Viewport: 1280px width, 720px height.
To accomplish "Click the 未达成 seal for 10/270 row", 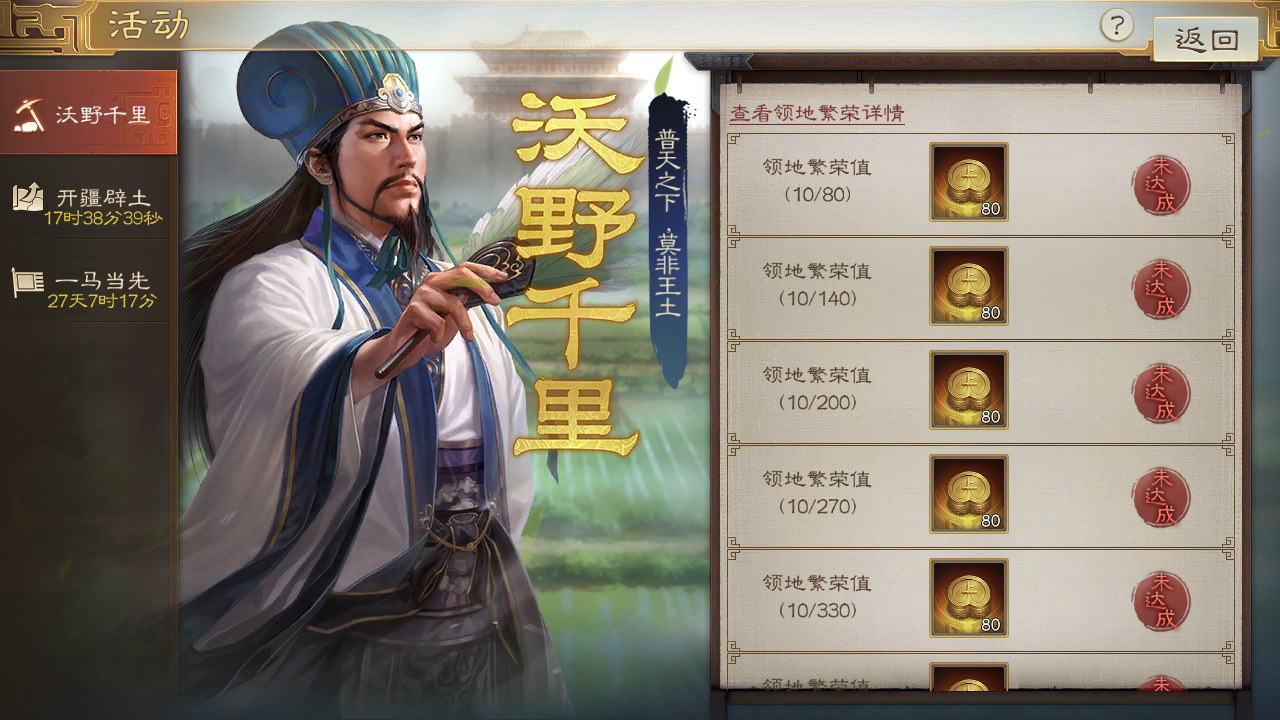I will tap(1161, 497).
